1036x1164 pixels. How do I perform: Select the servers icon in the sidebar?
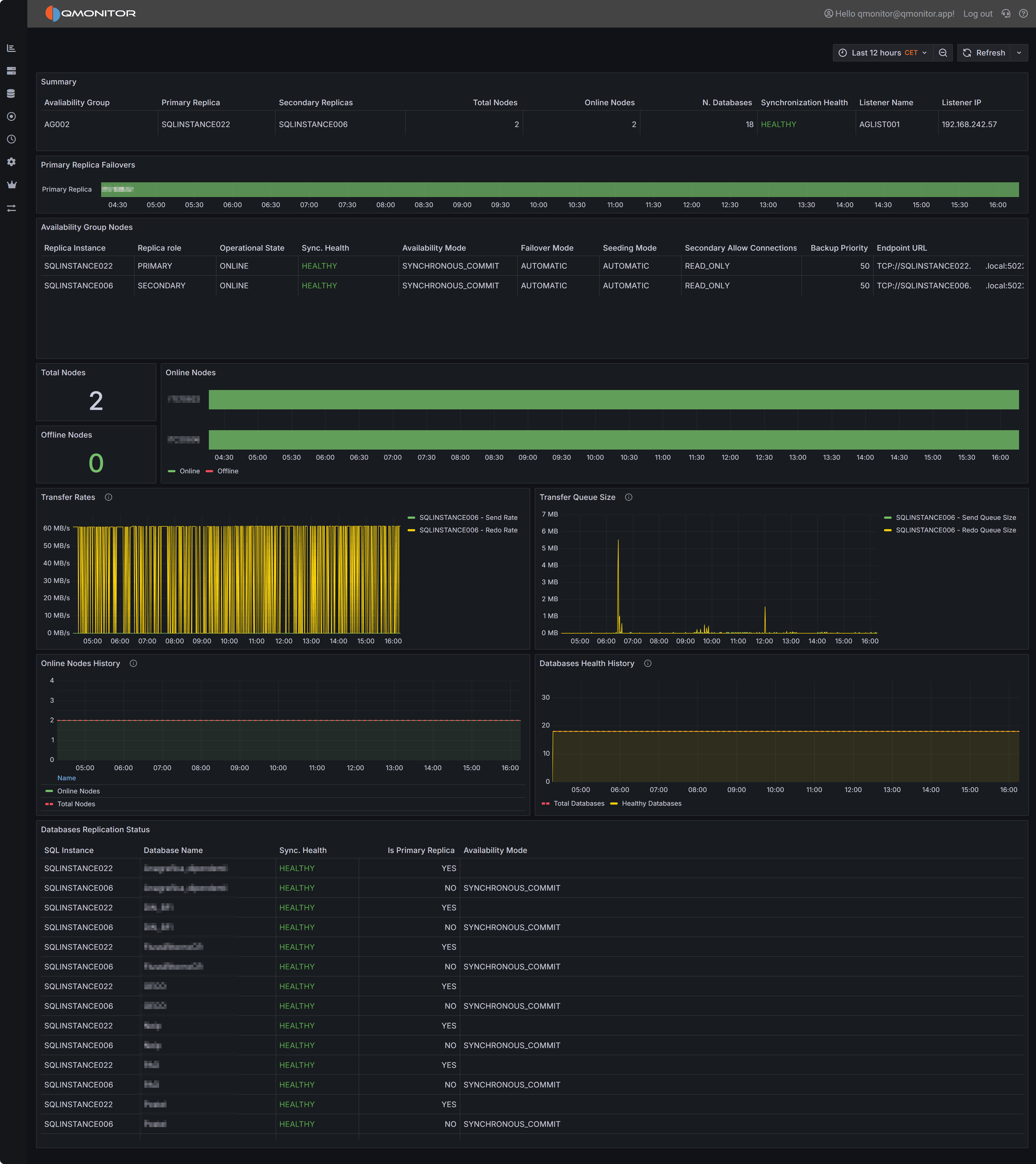click(11, 71)
